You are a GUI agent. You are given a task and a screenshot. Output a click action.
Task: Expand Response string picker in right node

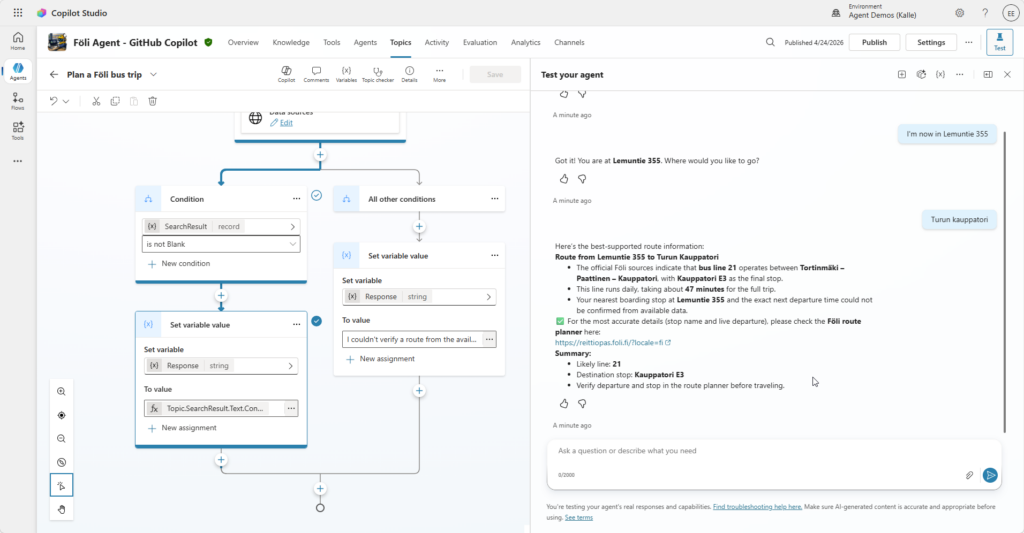point(488,297)
